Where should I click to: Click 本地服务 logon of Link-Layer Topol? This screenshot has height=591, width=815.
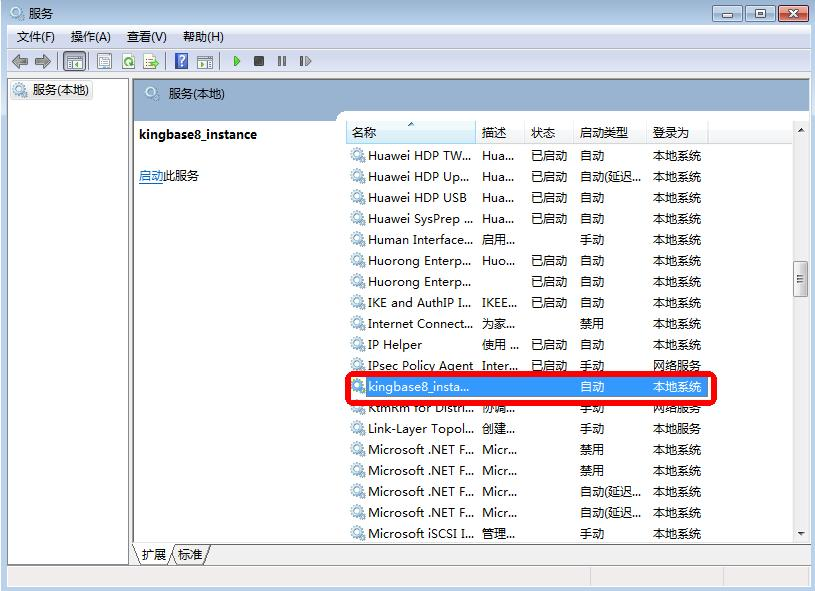pos(677,428)
